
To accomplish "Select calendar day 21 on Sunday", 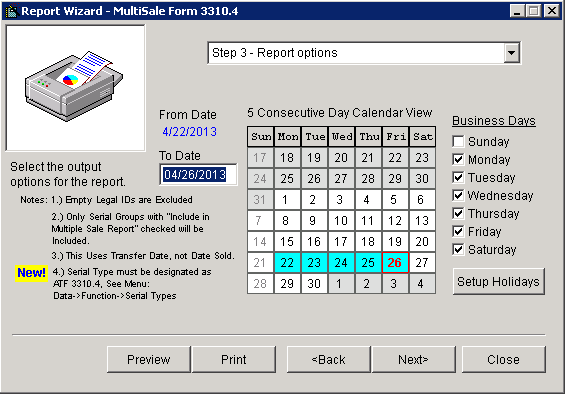I will coord(260,263).
